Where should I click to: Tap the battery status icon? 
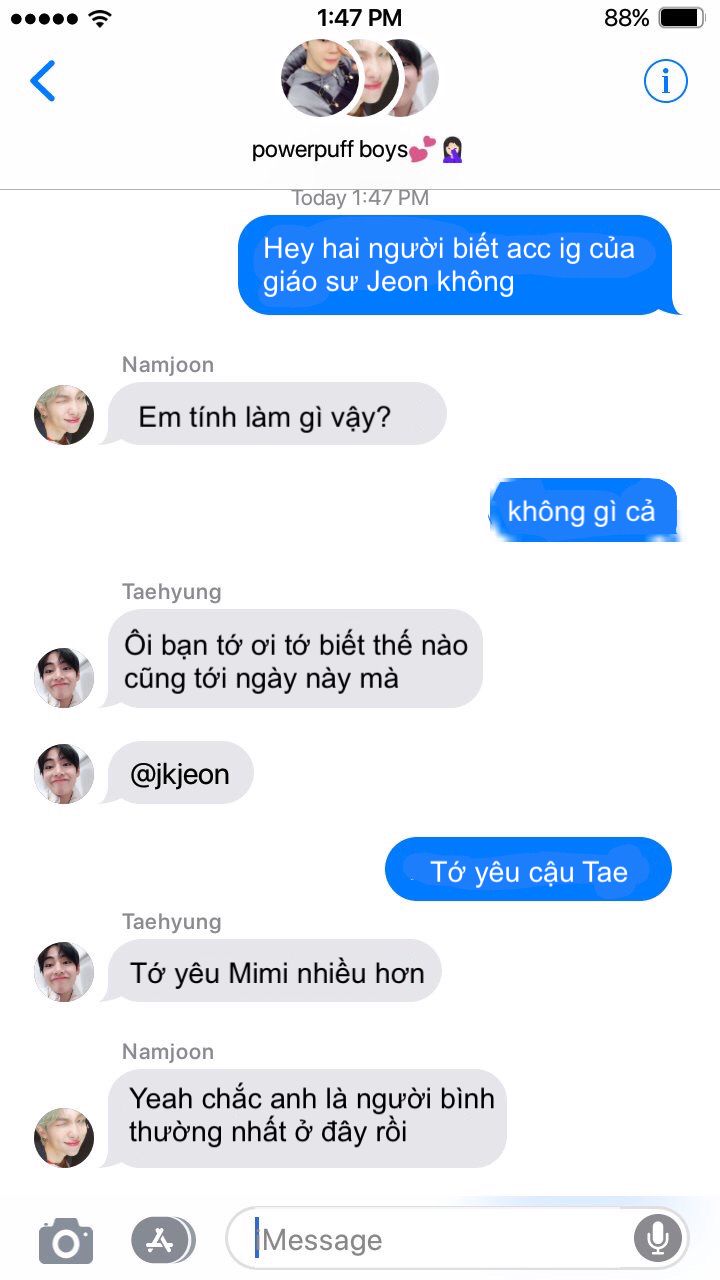(683, 18)
